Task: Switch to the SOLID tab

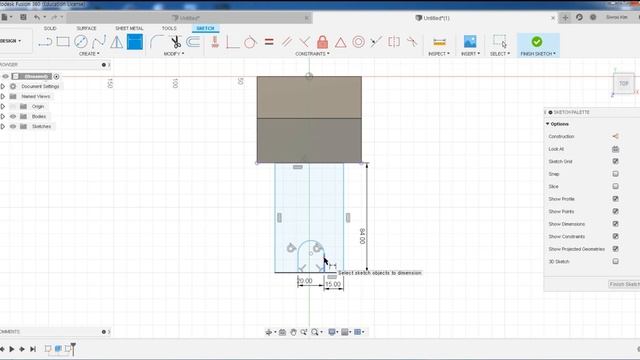Action: coord(50,28)
